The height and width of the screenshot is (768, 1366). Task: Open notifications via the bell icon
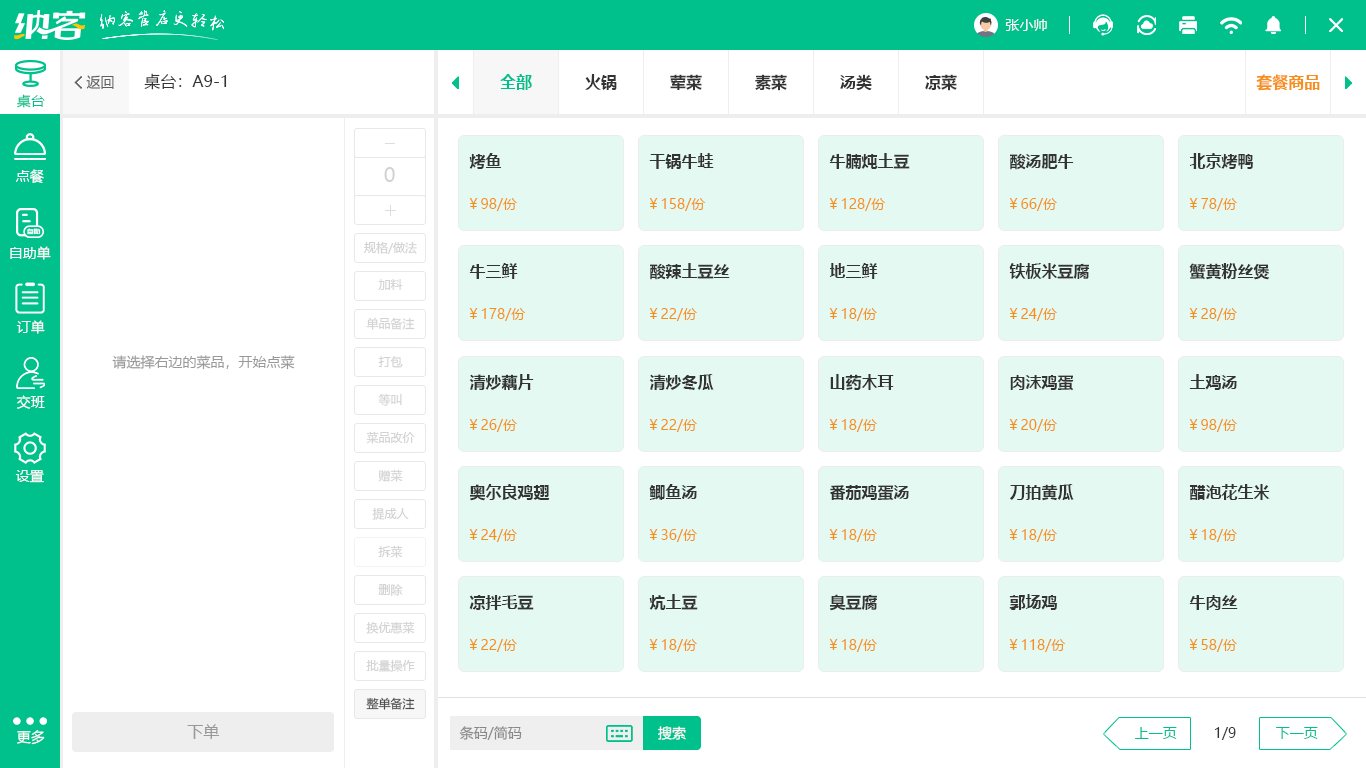point(1273,24)
